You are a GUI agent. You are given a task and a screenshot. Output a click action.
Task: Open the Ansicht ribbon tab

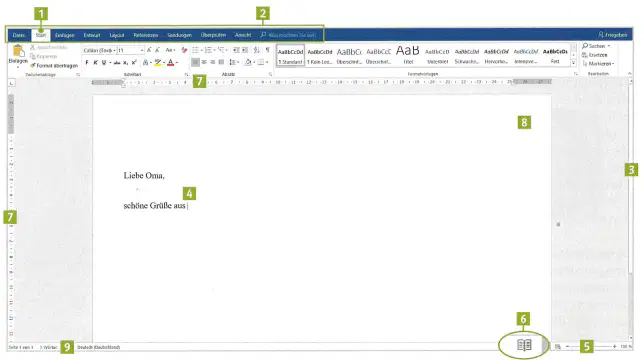point(243,35)
